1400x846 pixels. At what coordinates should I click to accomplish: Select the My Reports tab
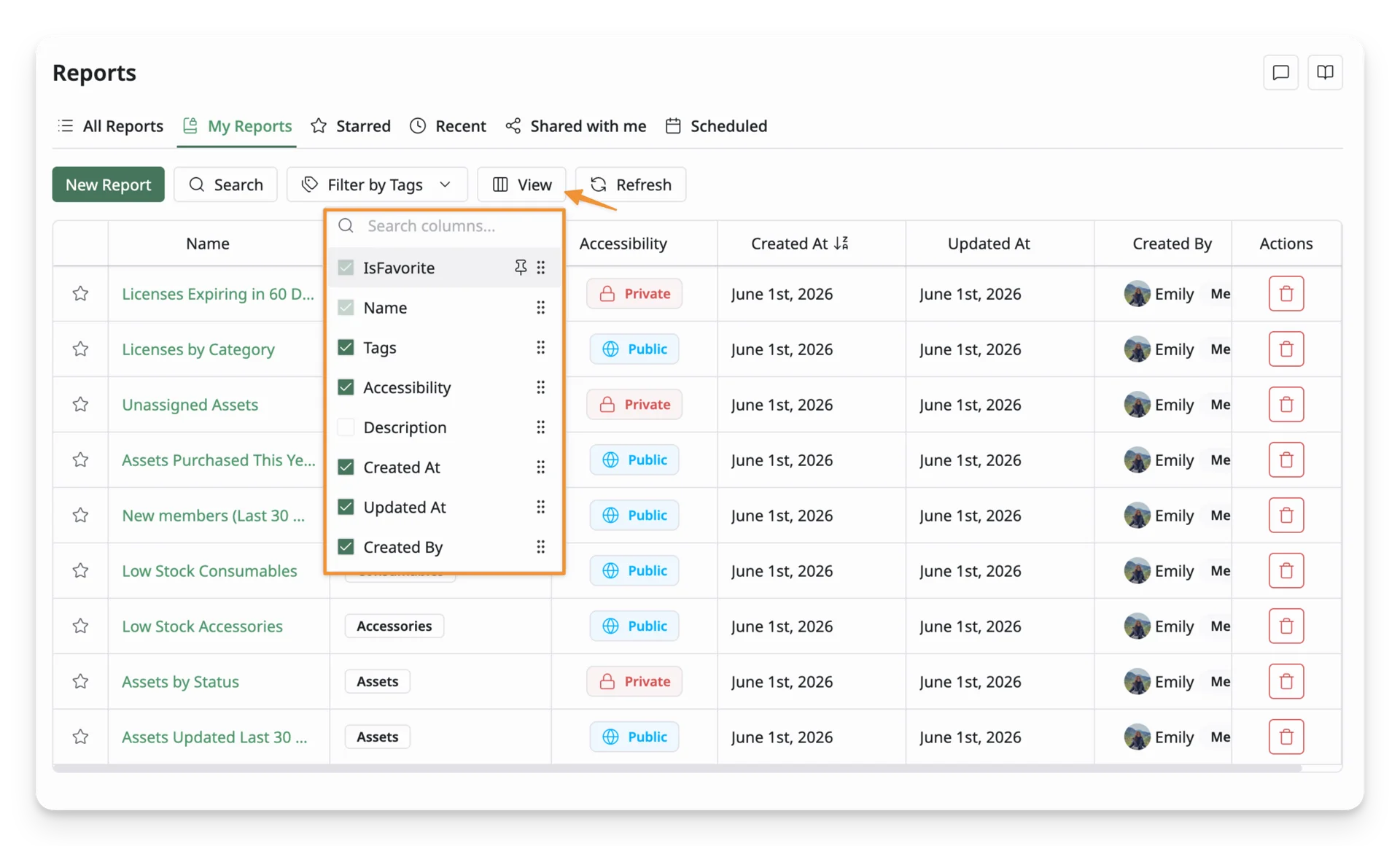pos(237,125)
